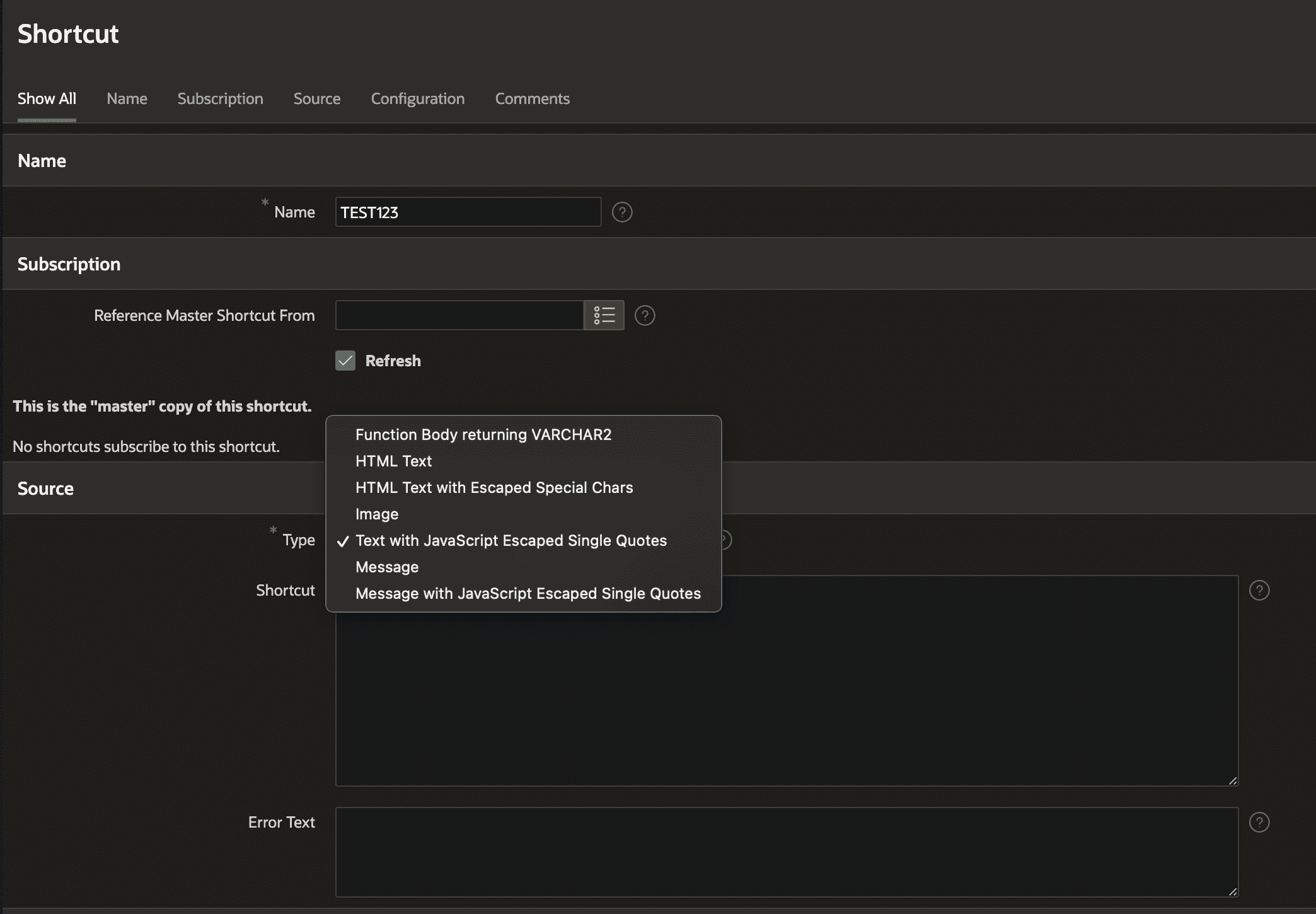
Task: Select HTML Text with Escaped Special Chars
Action: tap(493, 488)
